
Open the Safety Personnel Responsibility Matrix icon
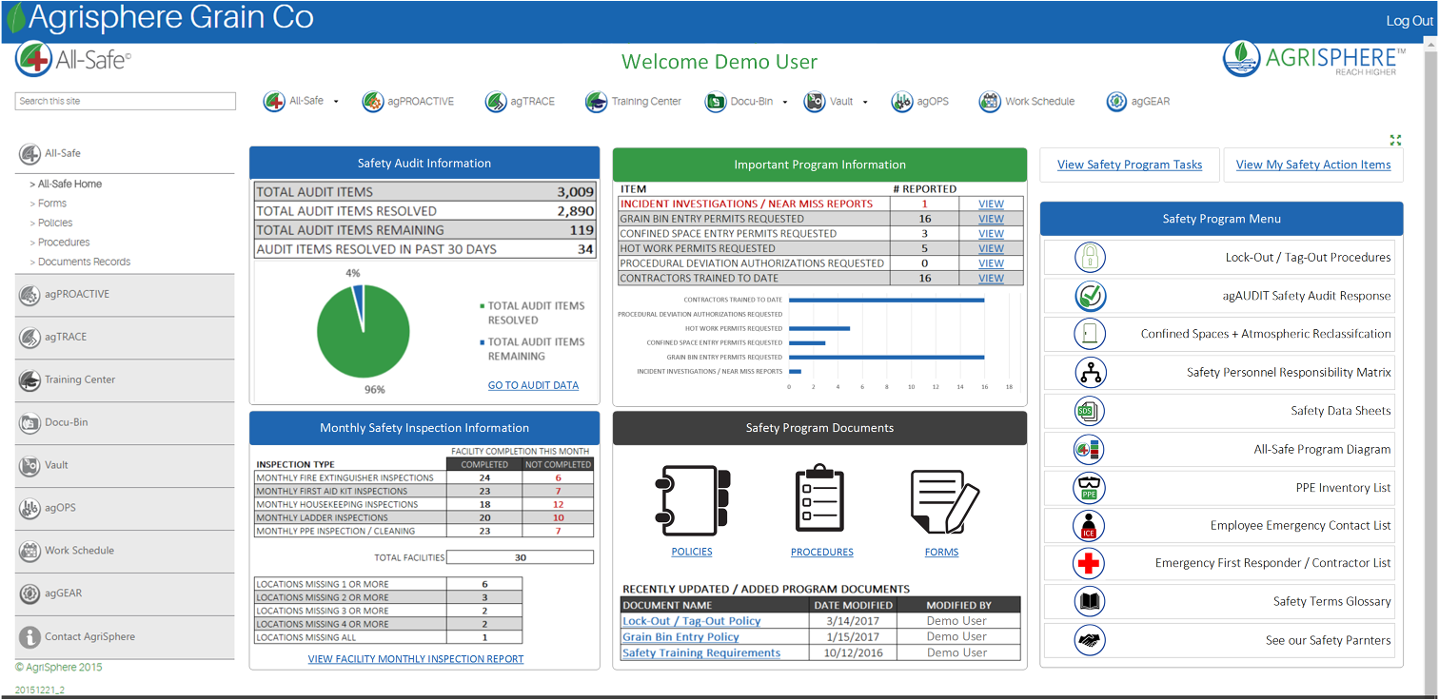click(x=1090, y=372)
